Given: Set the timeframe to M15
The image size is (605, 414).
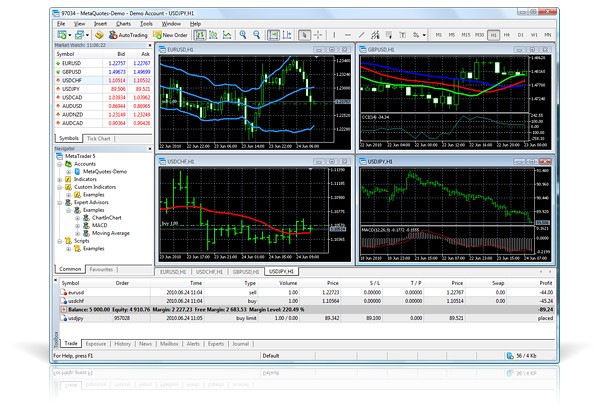Looking at the screenshot, I should 466,35.
